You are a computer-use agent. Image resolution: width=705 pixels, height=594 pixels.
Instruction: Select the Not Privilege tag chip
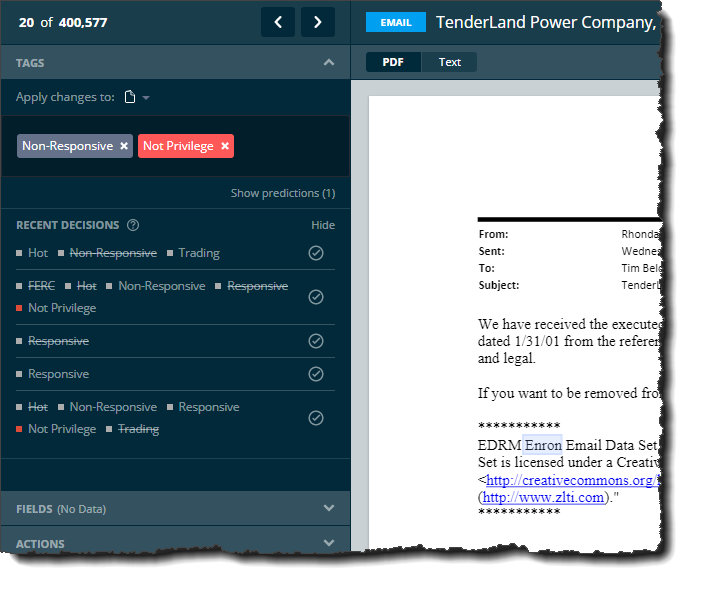pos(186,146)
